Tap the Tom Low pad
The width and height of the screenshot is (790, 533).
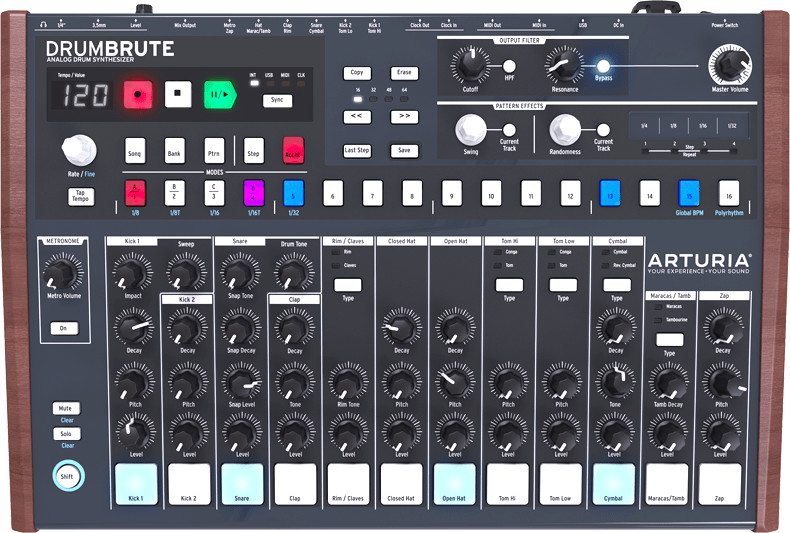[561, 484]
